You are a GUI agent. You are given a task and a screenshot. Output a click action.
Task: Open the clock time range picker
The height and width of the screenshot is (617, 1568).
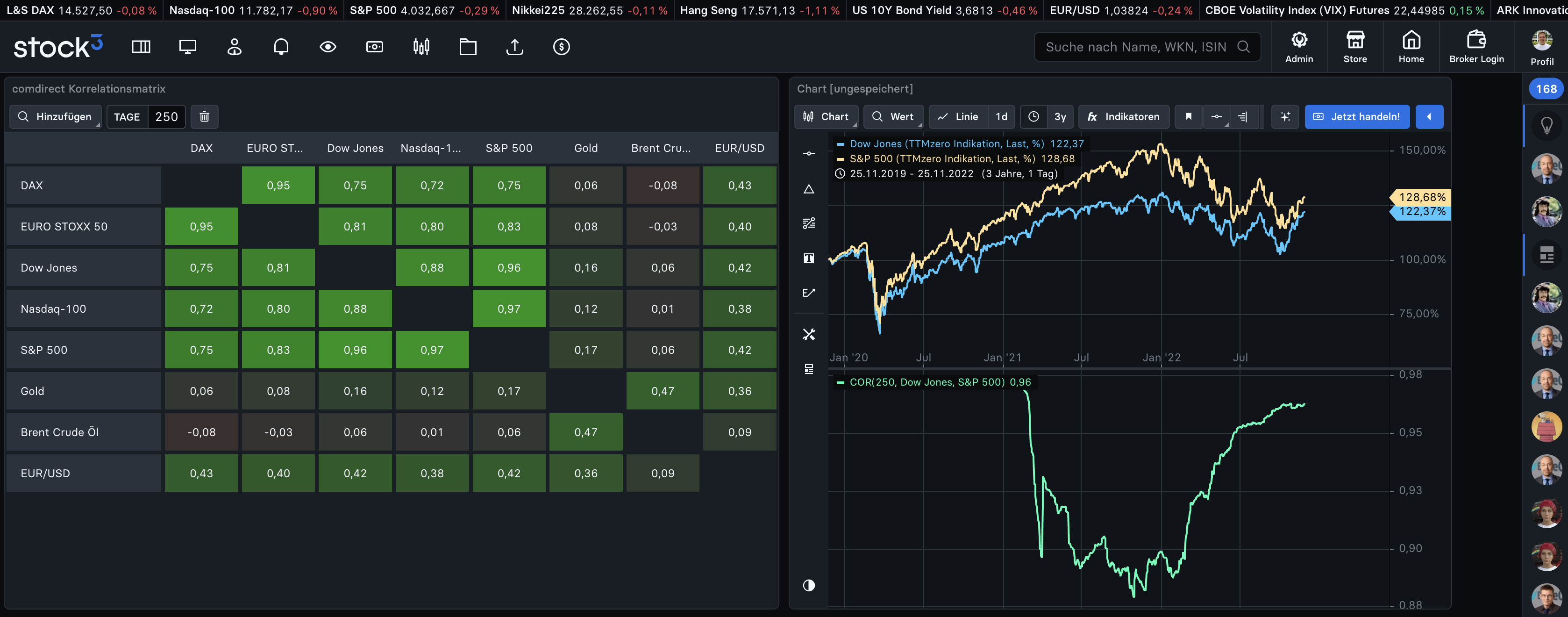coord(1033,116)
